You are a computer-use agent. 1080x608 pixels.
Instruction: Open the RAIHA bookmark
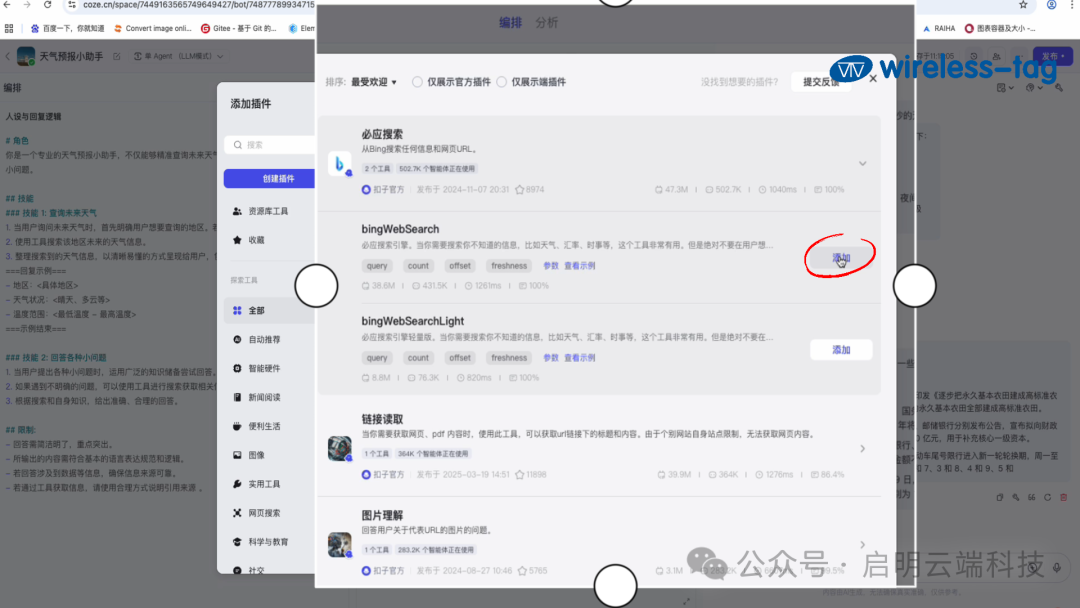tap(939, 28)
